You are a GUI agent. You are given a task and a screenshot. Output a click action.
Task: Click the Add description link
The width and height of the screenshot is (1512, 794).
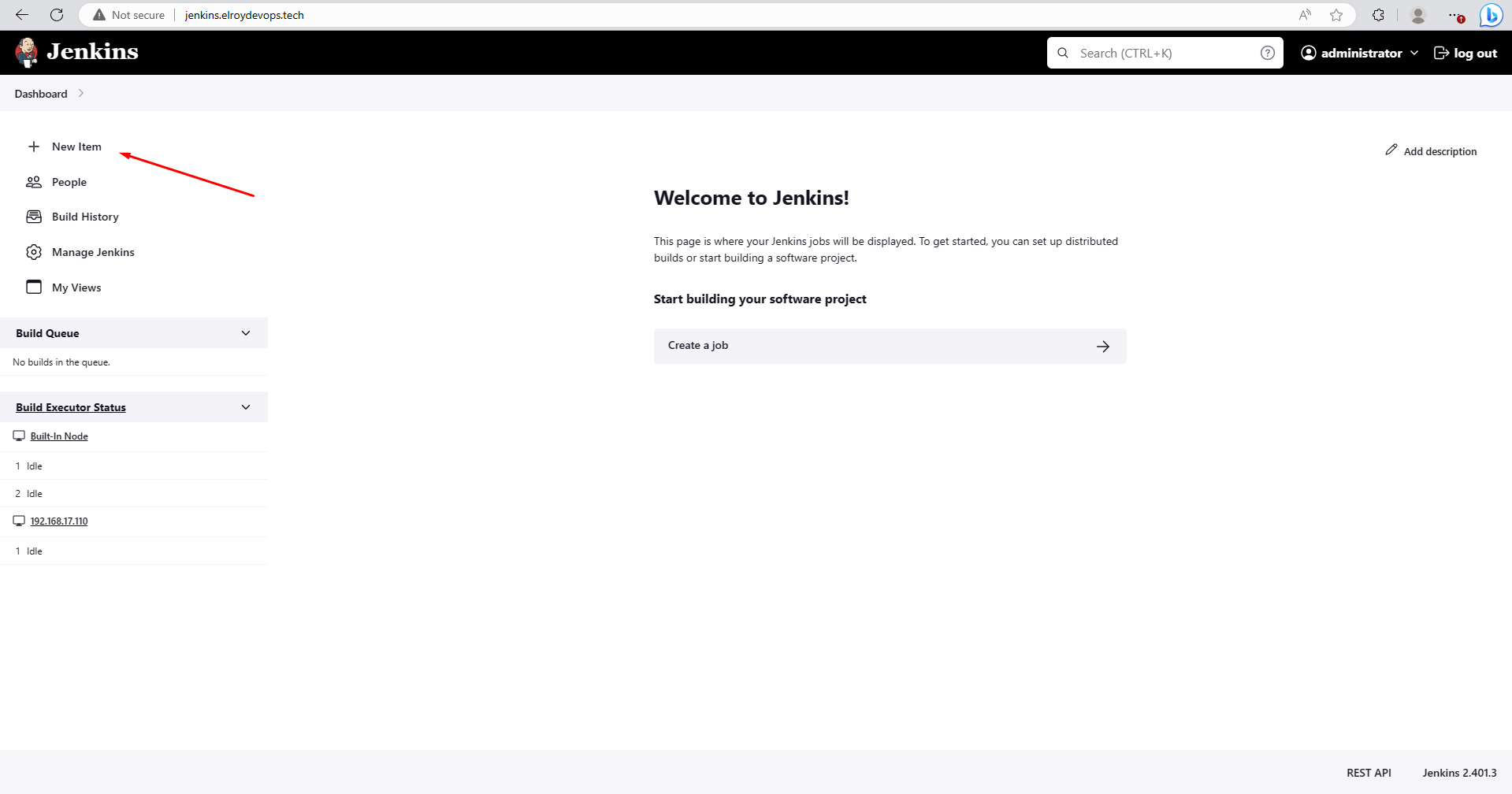coord(1431,150)
